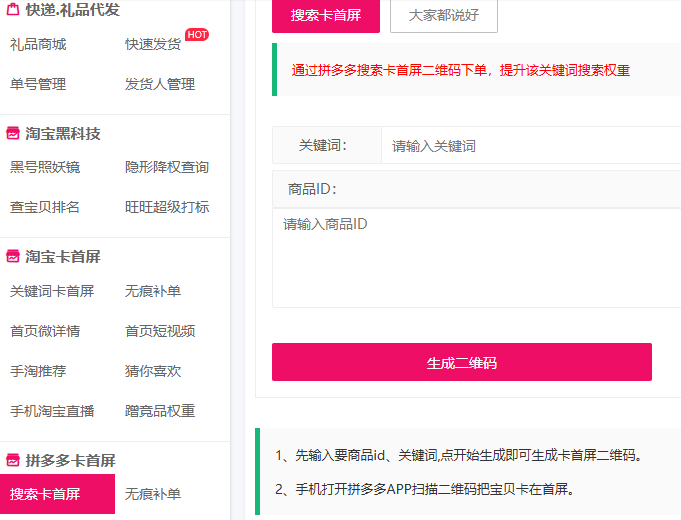Viewport: 681px width, 520px height.
Task: Open 关键词卡首屏 under 淘宝卡首屏
Action: coord(52,291)
